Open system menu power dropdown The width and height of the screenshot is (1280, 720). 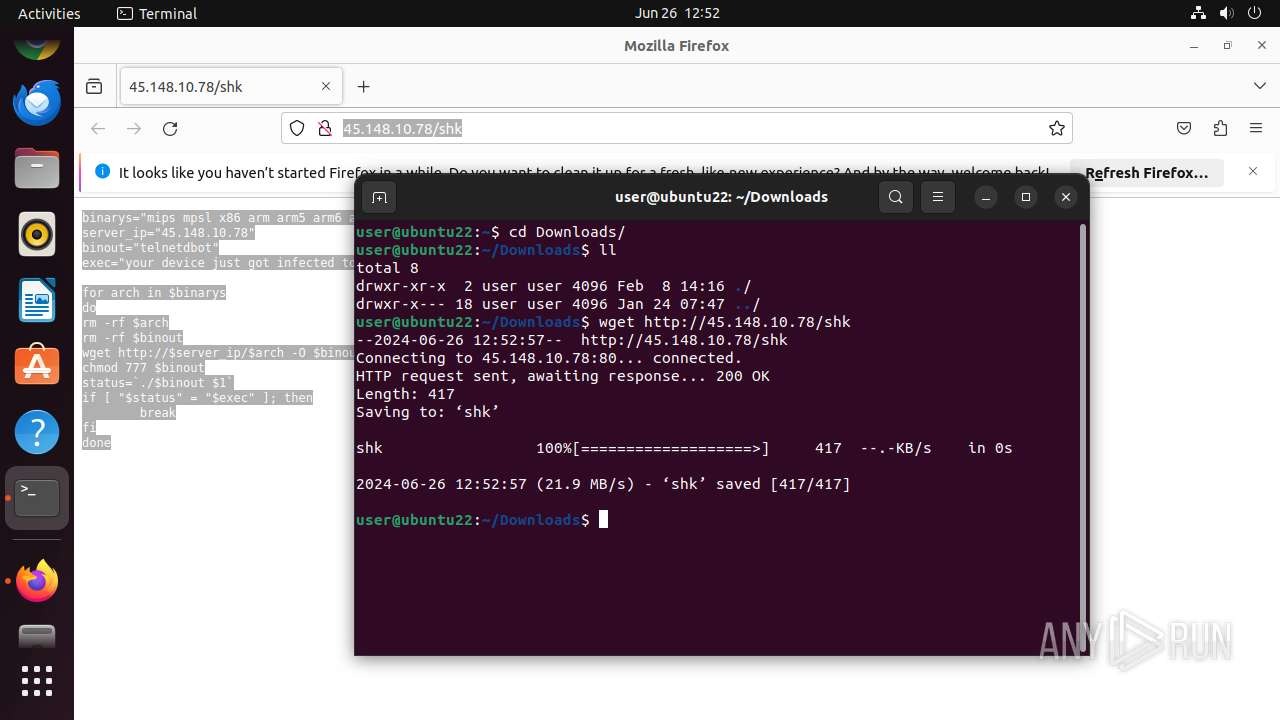coord(1255,13)
